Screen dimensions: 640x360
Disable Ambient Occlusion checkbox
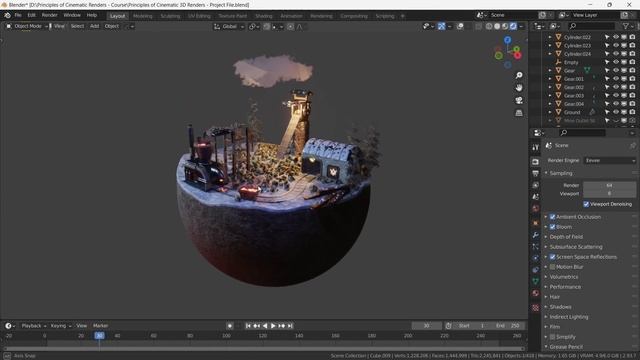click(x=552, y=217)
